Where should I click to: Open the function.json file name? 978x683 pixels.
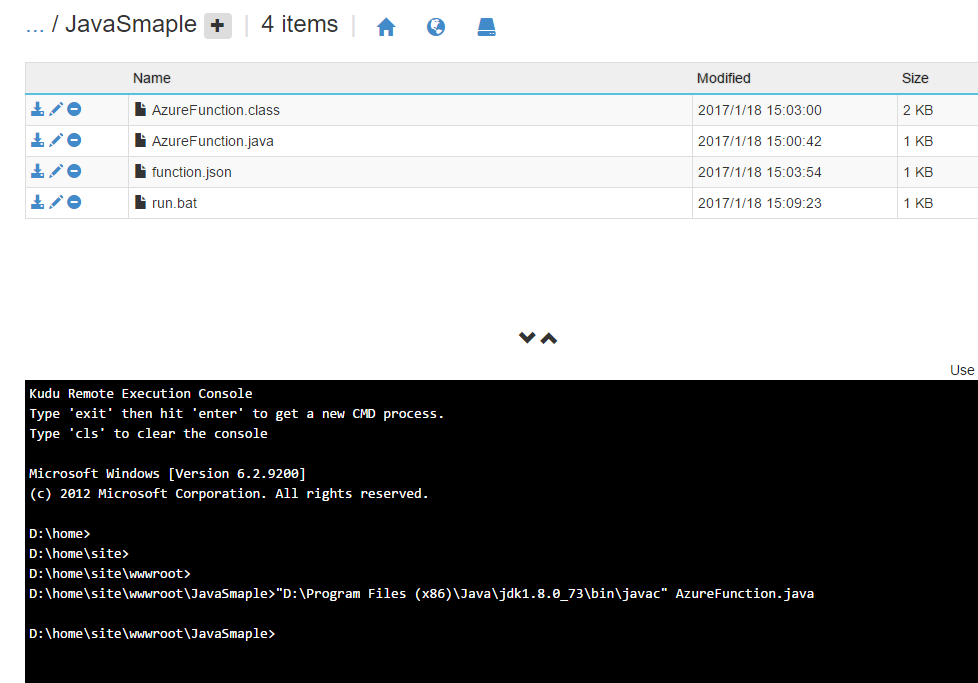pyautogui.click(x=191, y=172)
